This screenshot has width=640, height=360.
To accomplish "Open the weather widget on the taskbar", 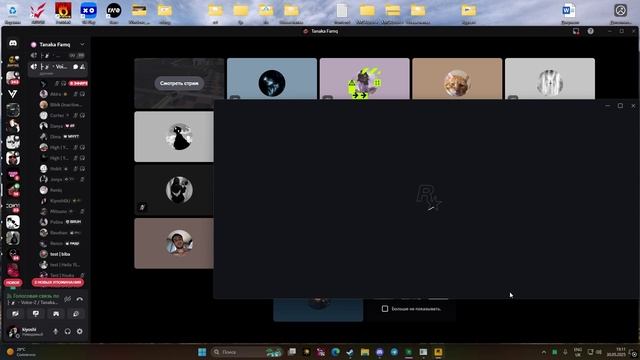I will [21, 352].
